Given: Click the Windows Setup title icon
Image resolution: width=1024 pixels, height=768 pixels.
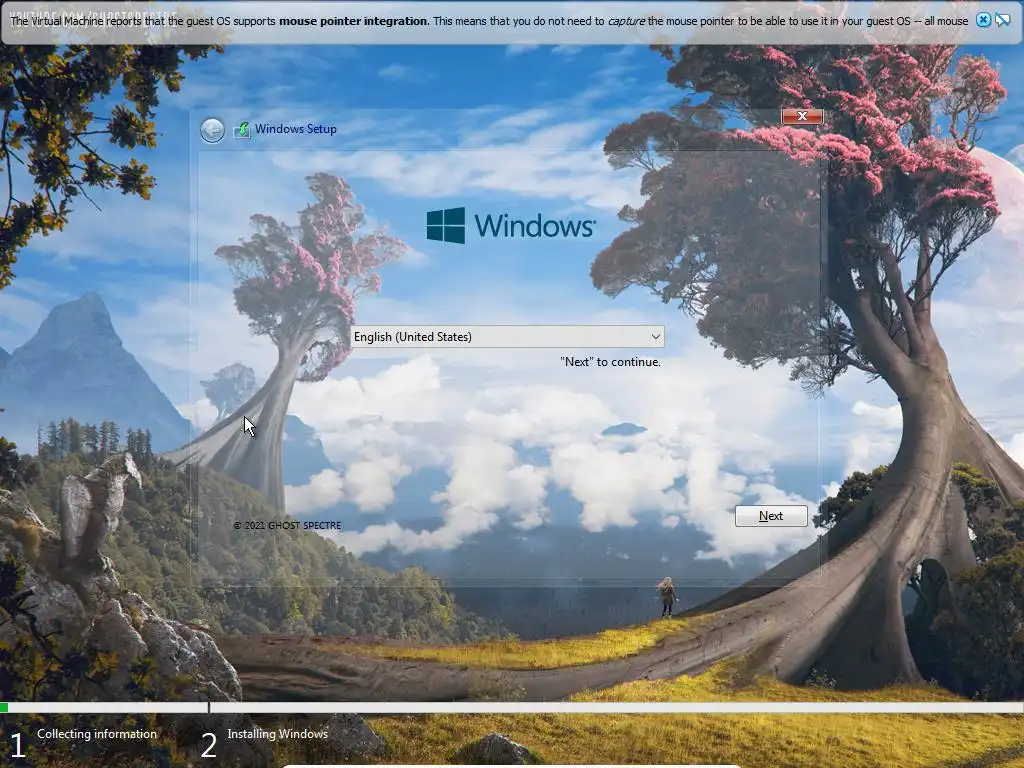Looking at the screenshot, I should click(242, 129).
